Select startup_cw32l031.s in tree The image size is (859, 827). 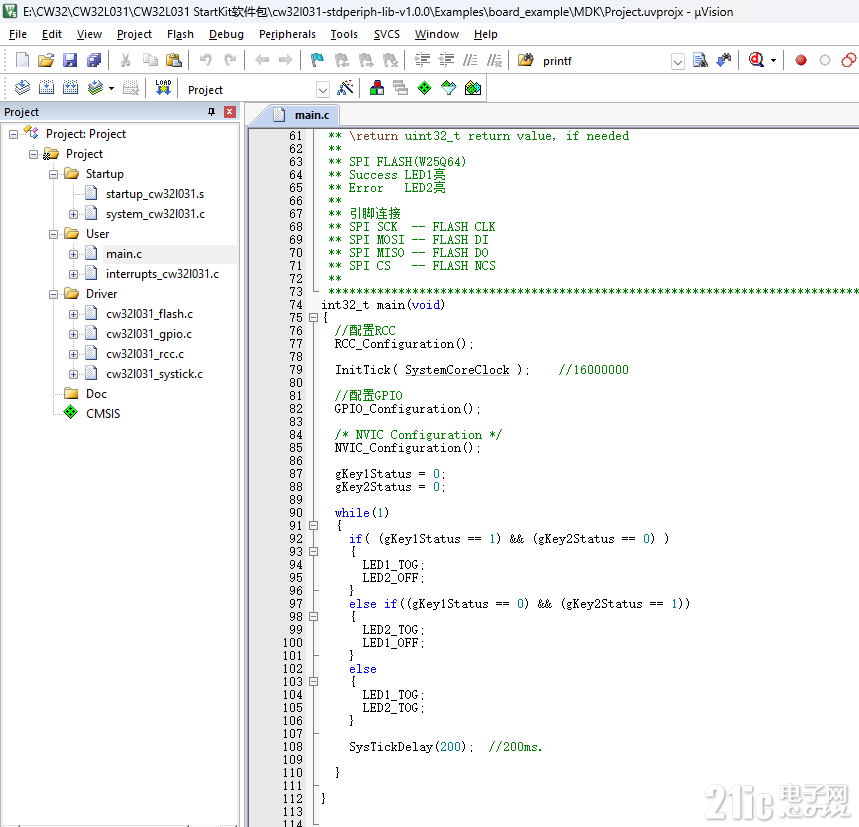(154, 194)
